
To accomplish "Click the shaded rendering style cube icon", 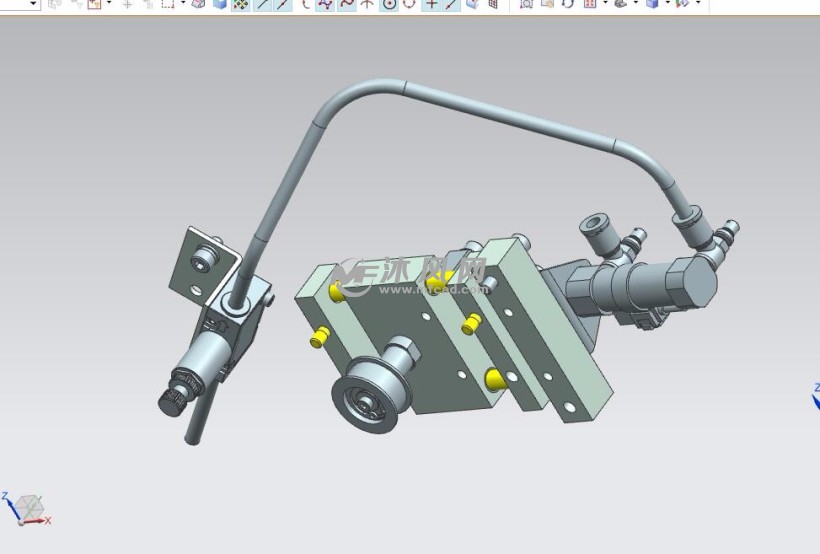I will [x=652, y=4].
